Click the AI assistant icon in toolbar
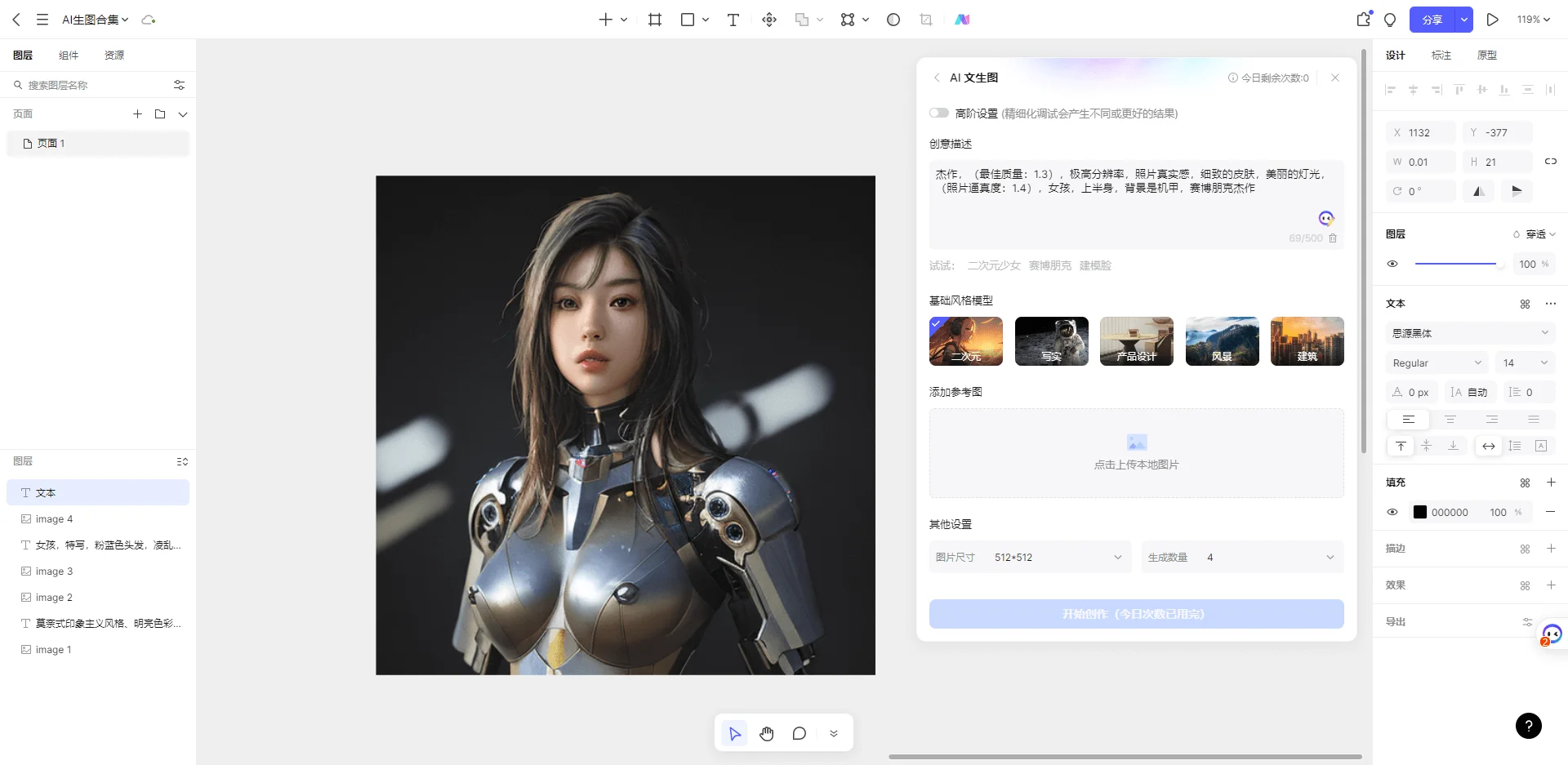 [x=962, y=20]
